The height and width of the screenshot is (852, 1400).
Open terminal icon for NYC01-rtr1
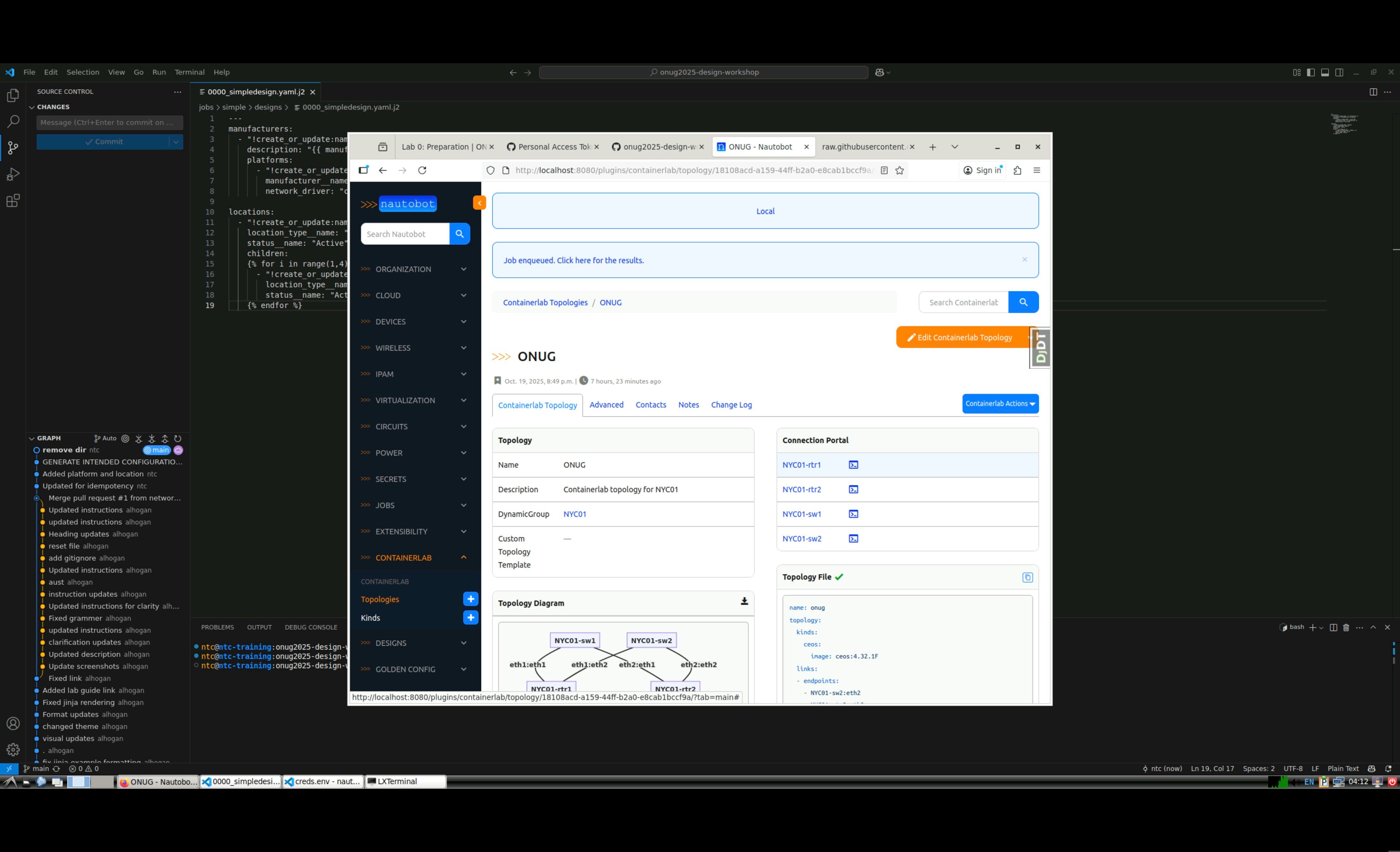[853, 464]
